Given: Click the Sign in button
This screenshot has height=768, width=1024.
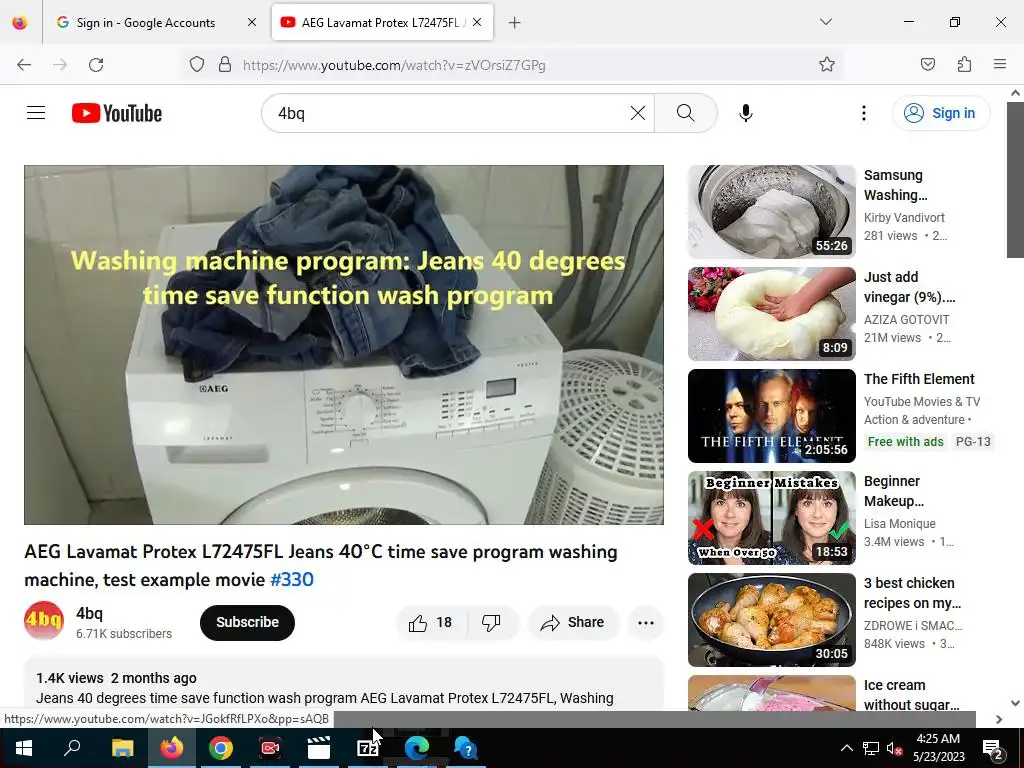Looking at the screenshot, I should 941,113.
